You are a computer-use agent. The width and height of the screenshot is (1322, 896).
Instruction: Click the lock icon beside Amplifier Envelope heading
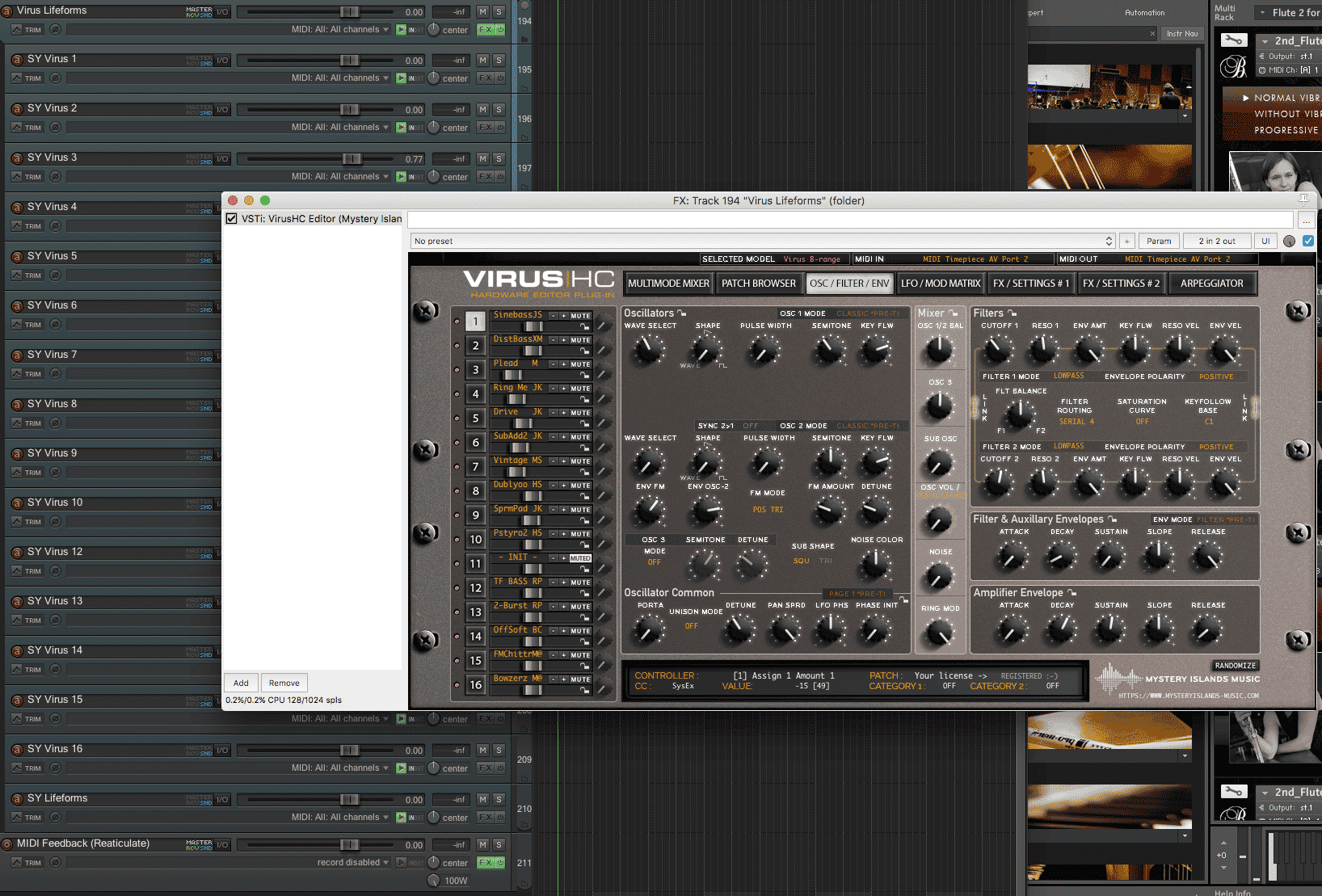(x=1071, y=593)
